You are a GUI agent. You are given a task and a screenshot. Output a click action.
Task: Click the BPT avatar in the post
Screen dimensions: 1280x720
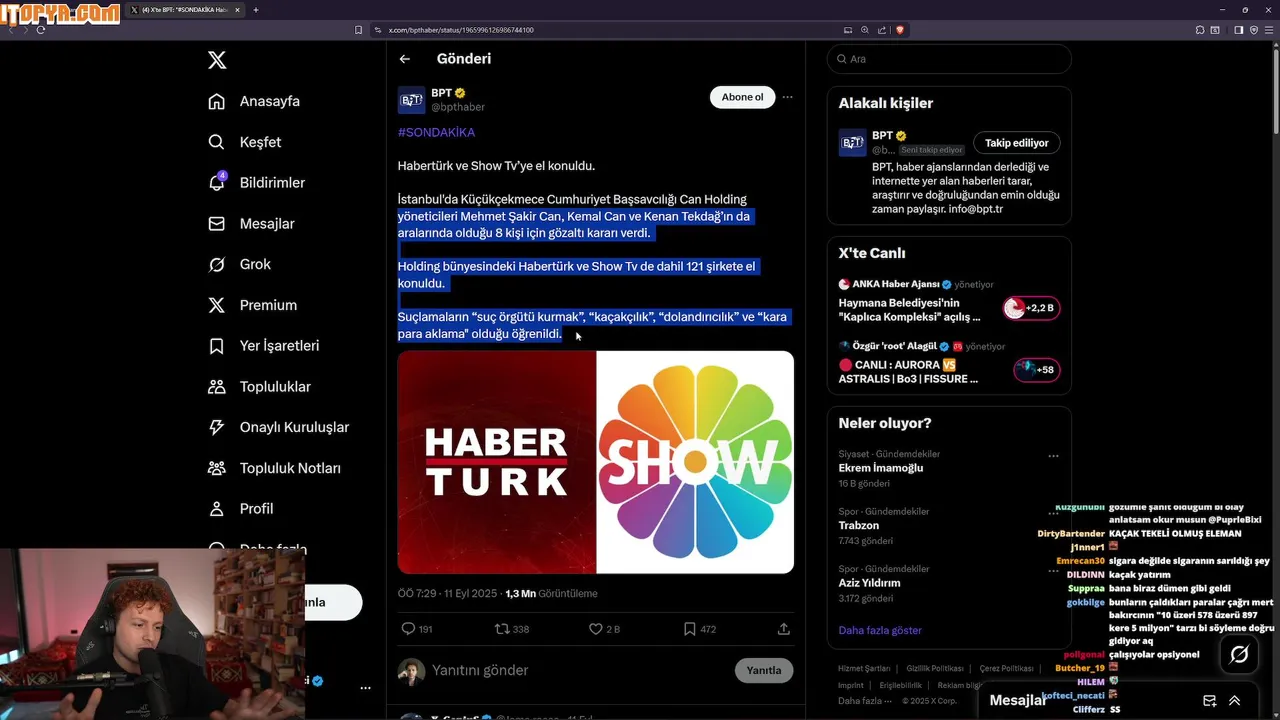[x=411, y=100]
